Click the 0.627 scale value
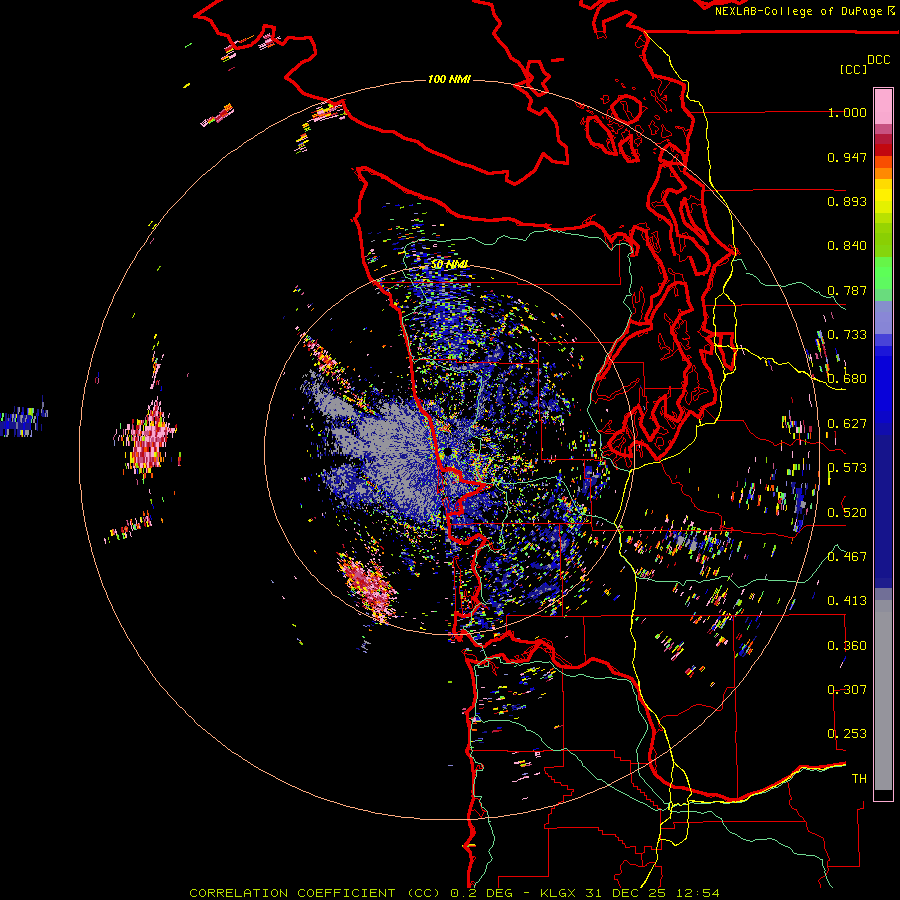 click(x=847, y=424)
